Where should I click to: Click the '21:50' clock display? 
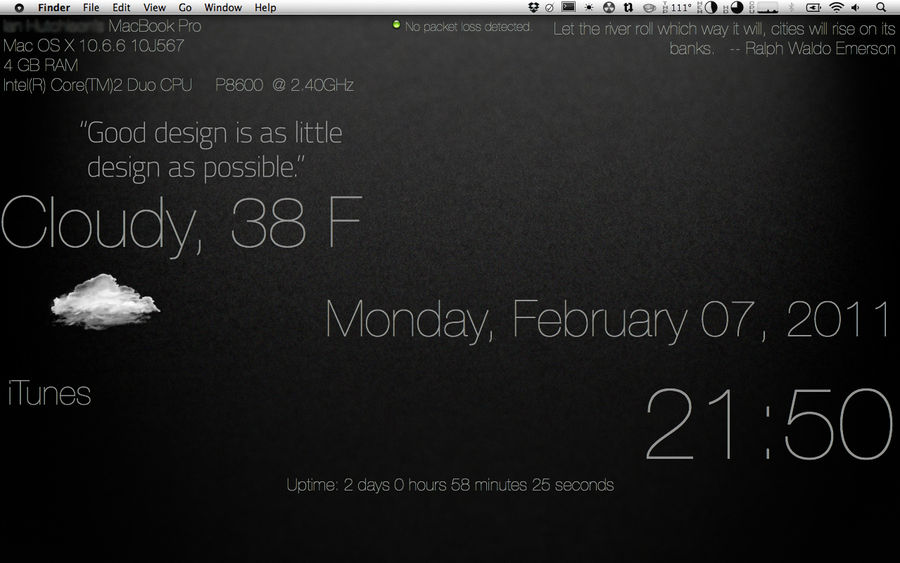[769, 424]
